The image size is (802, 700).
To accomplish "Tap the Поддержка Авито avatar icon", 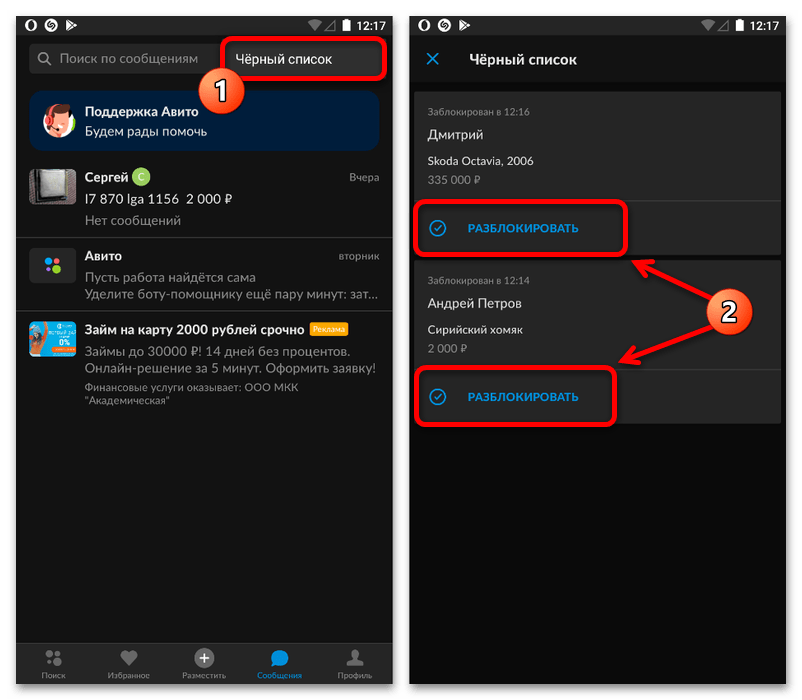I will 59,122.
